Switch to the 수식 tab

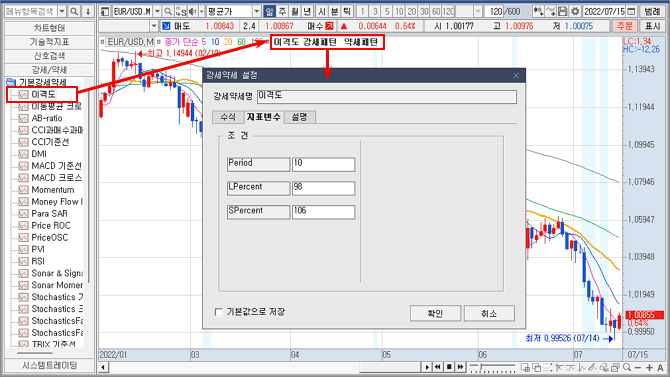click(228, 117)
